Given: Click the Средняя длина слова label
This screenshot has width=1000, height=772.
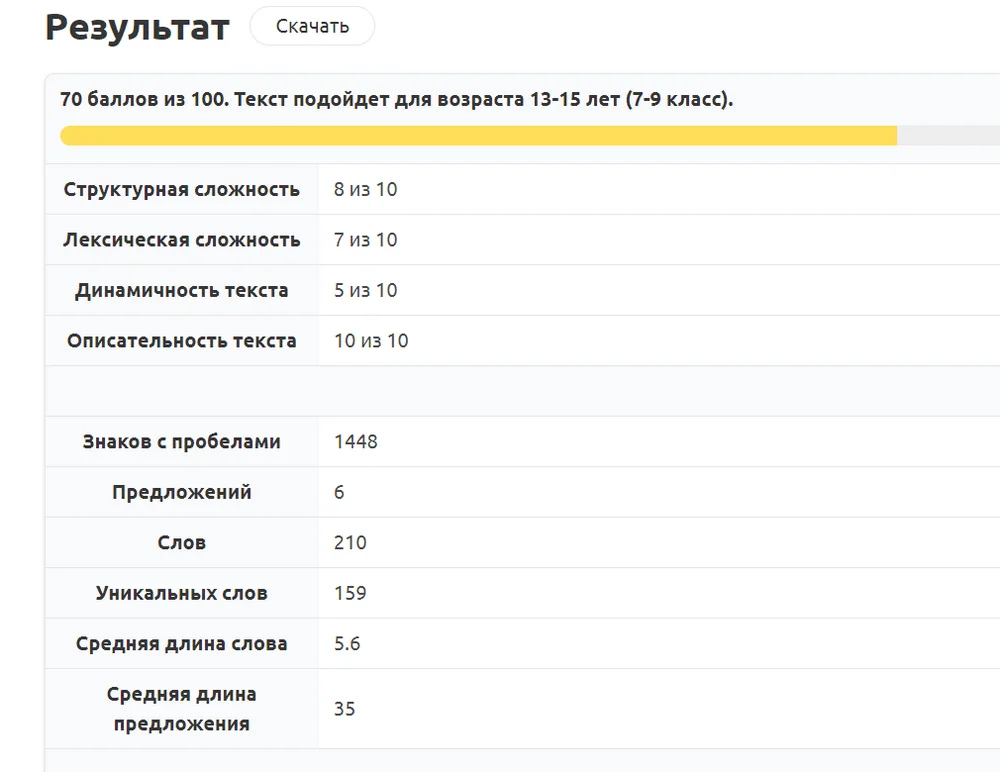Looking at the screenshot, I should point(181,644).
